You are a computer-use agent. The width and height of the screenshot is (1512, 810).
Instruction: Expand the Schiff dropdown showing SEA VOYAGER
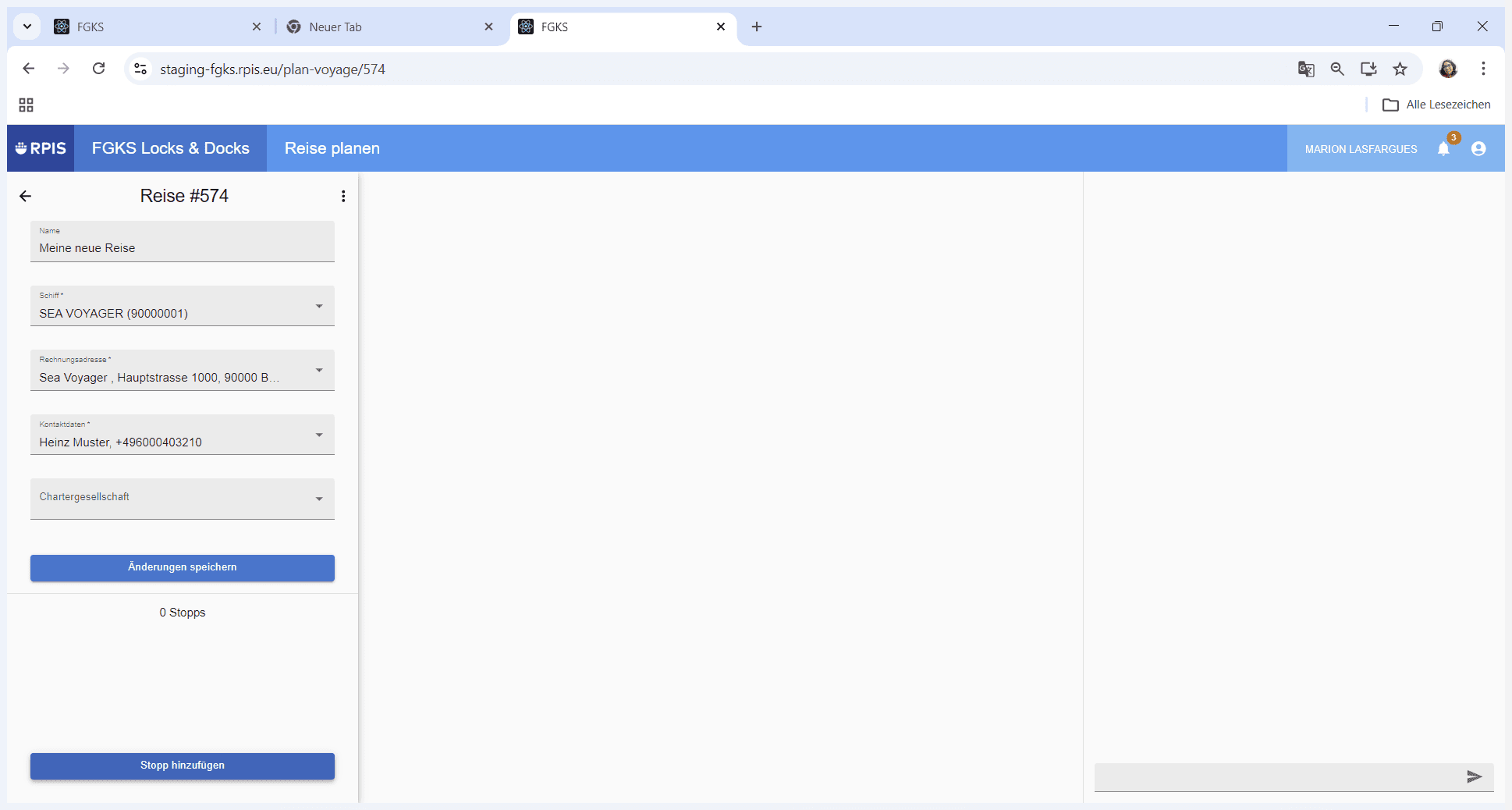click(183, 305)
